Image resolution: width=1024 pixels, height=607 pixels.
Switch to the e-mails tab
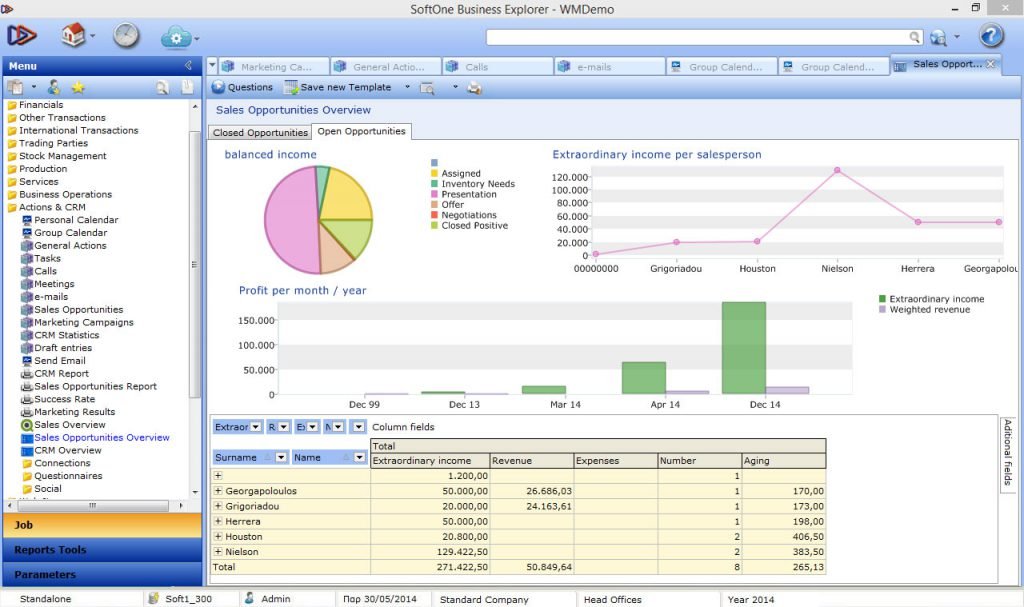(x=609, y=67)
